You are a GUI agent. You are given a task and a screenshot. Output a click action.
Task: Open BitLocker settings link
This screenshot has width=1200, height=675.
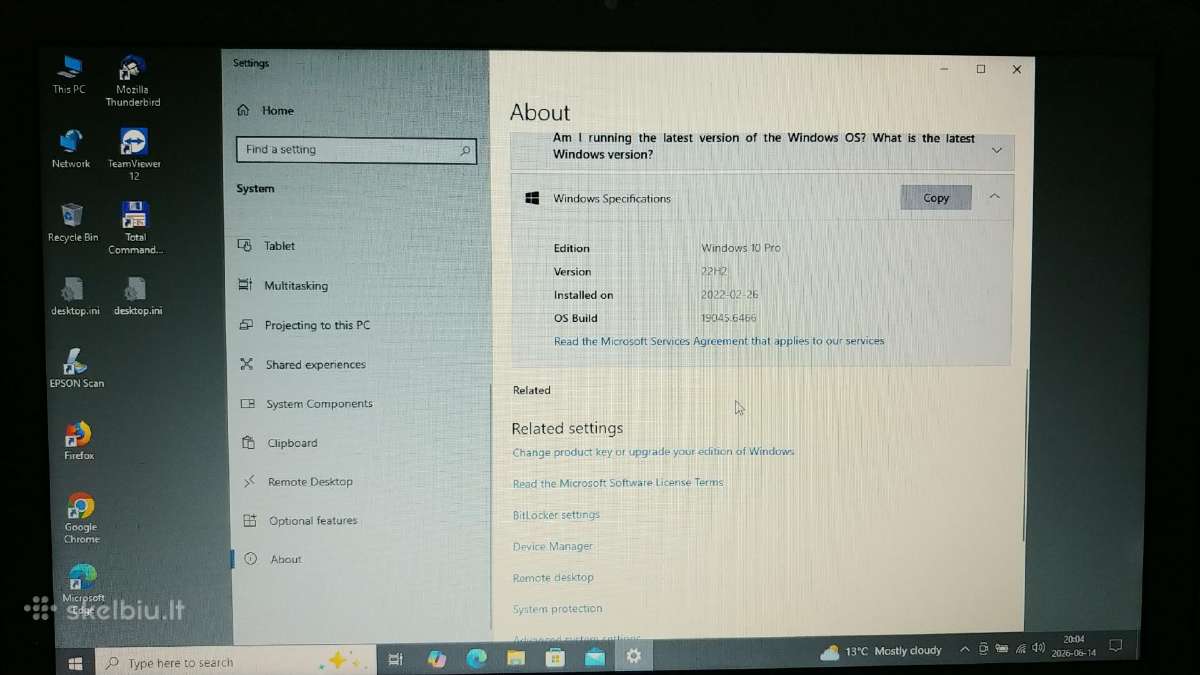coord(556,514)
